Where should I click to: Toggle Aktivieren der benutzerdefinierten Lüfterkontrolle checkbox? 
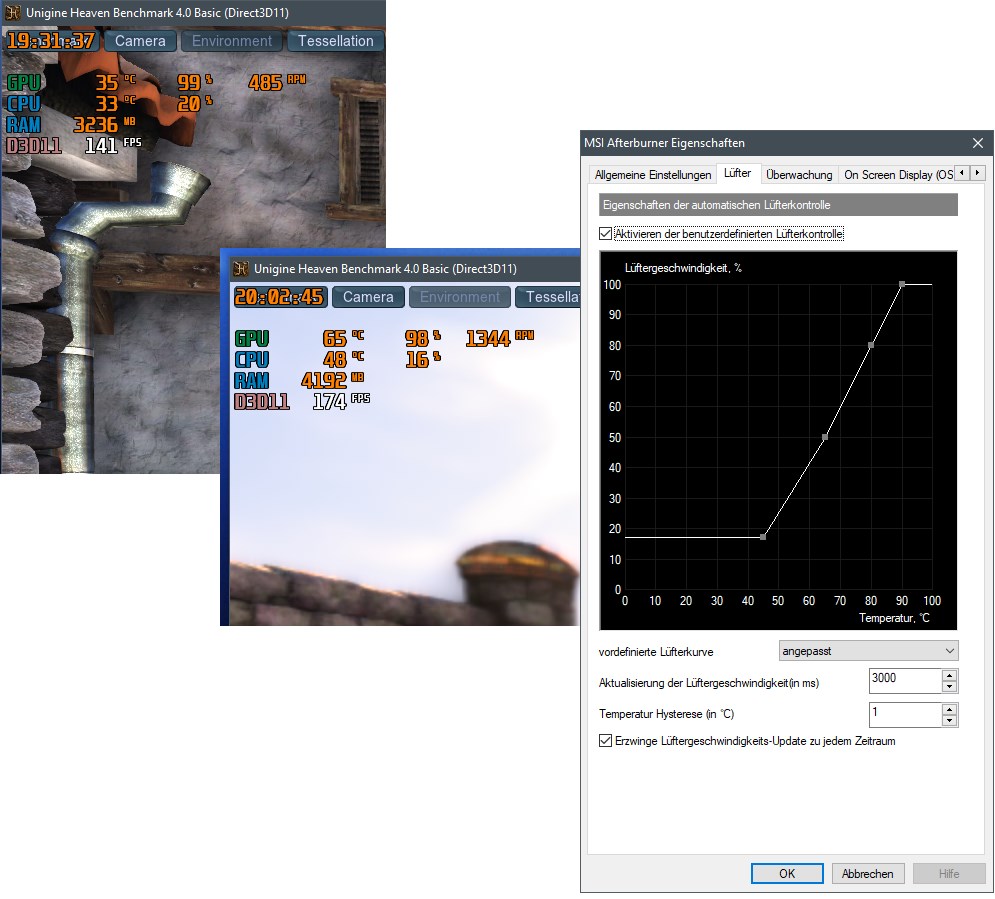pyautogui.click(x=605, y=233)
